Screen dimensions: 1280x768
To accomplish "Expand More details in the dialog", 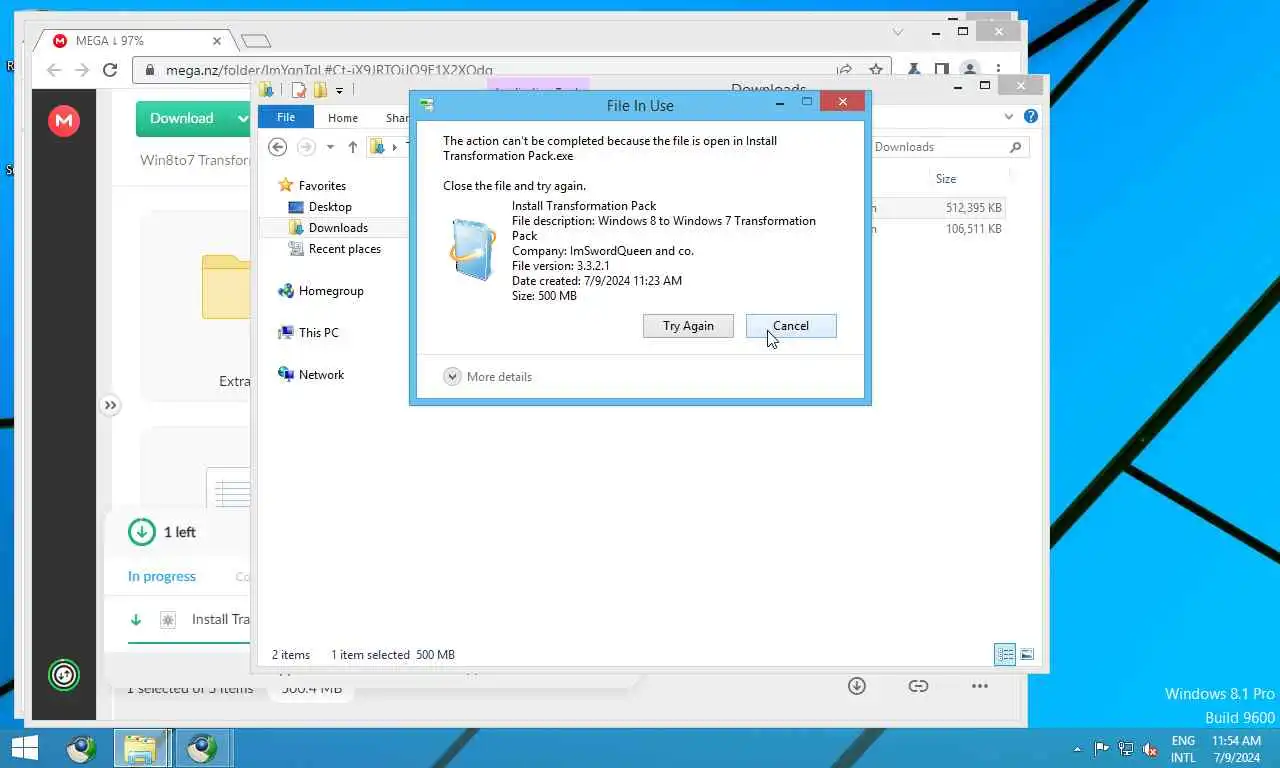I will 488,377.
